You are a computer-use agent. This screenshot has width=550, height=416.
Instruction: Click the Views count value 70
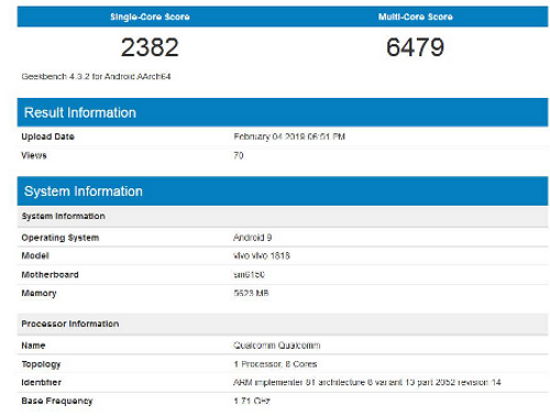click(x=239, y=155)
